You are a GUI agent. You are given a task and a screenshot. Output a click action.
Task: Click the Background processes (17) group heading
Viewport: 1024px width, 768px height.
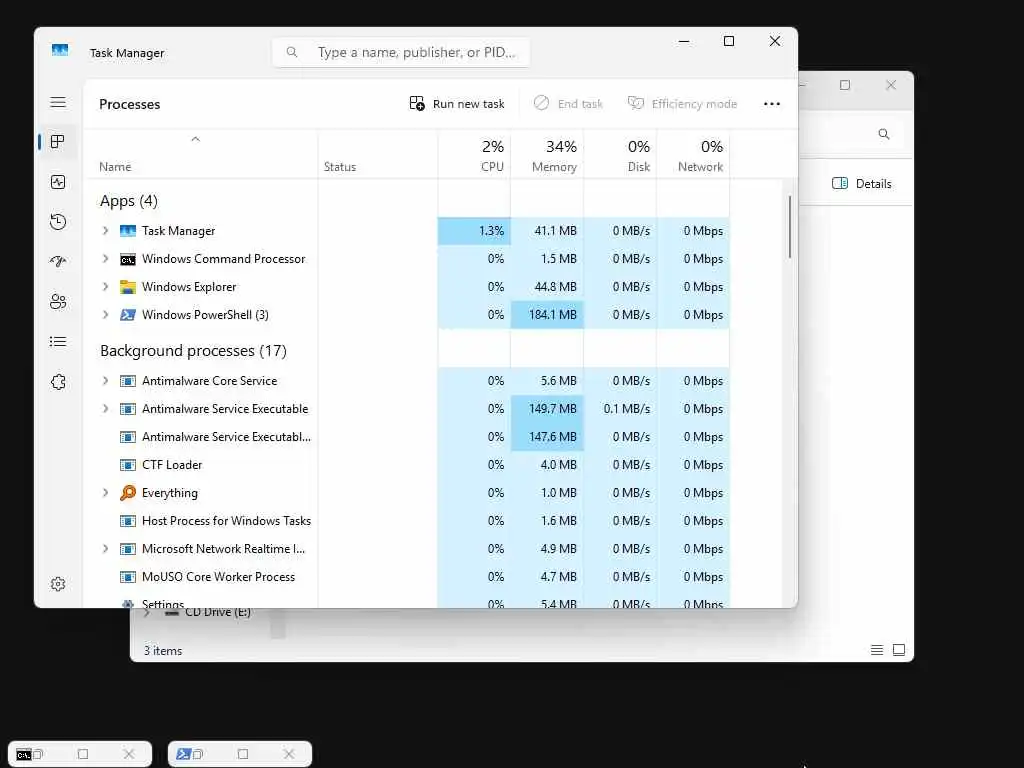tap(193, 351)
